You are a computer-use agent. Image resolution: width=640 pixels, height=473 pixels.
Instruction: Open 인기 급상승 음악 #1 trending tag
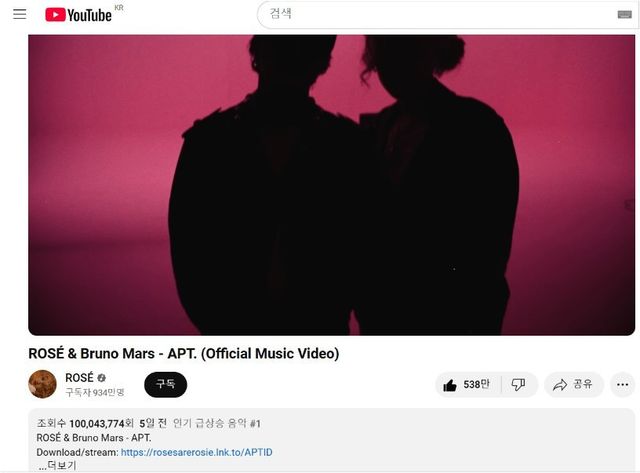(217, 423)
